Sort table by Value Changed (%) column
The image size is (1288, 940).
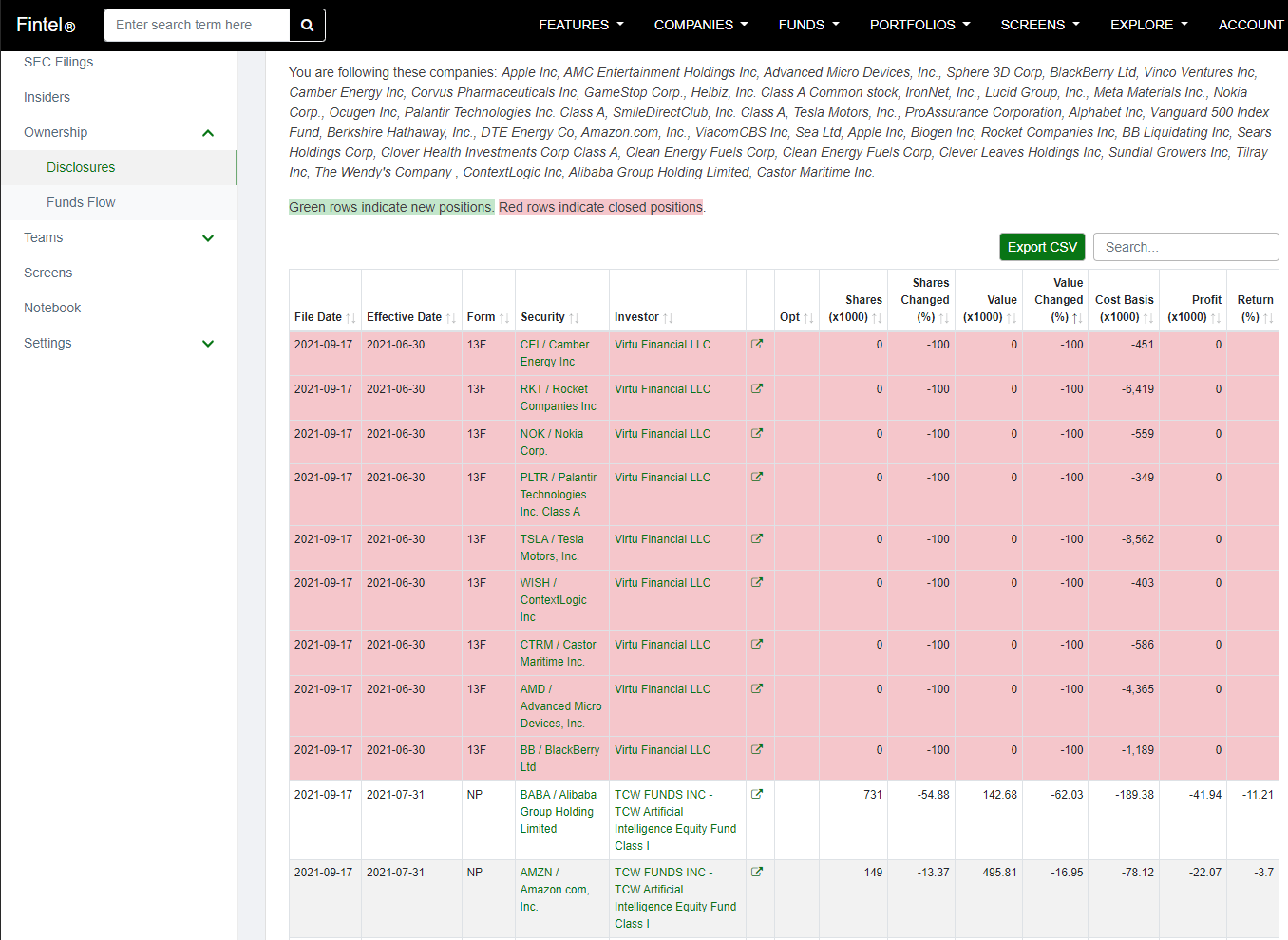[1055, 300]
